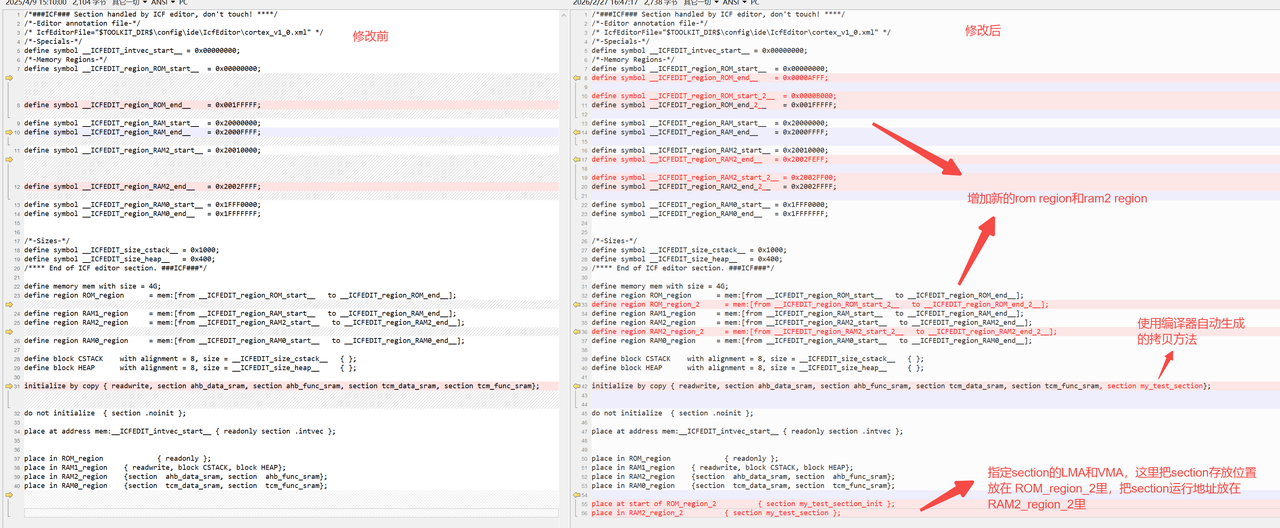
Task: Click copy-left arrow beside right pane line 36
Action: click(576, 331)
